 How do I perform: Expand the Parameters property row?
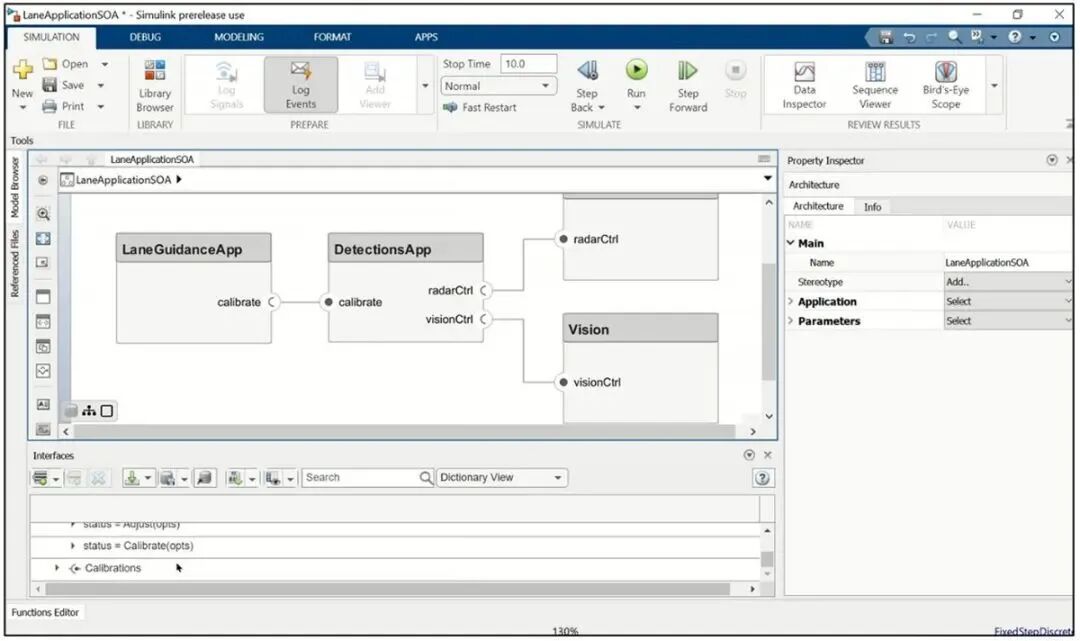pyautogui.click(x=791, y=321)
